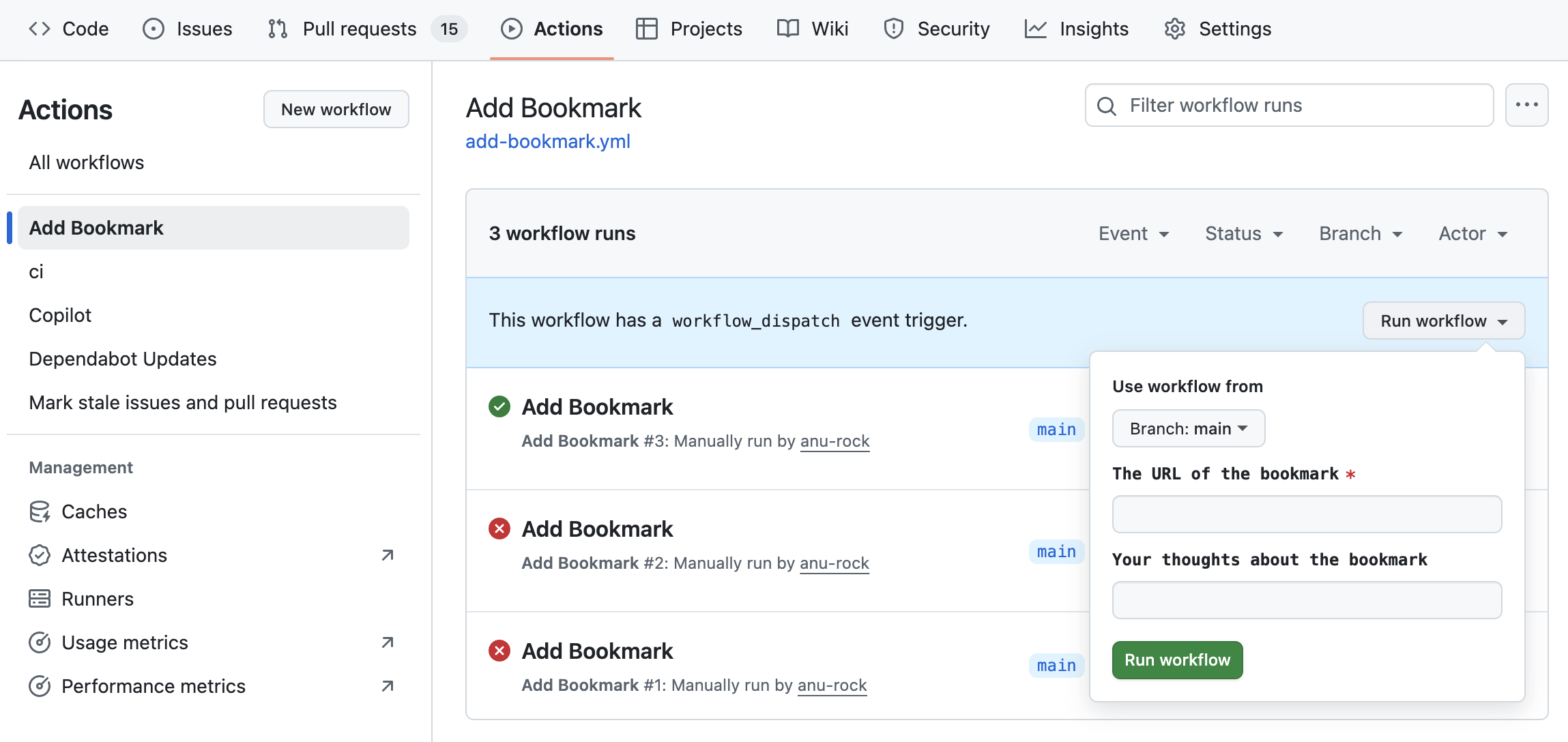Click the Projects board icon
Screen dimensions: 1568x742
(646, 29)
